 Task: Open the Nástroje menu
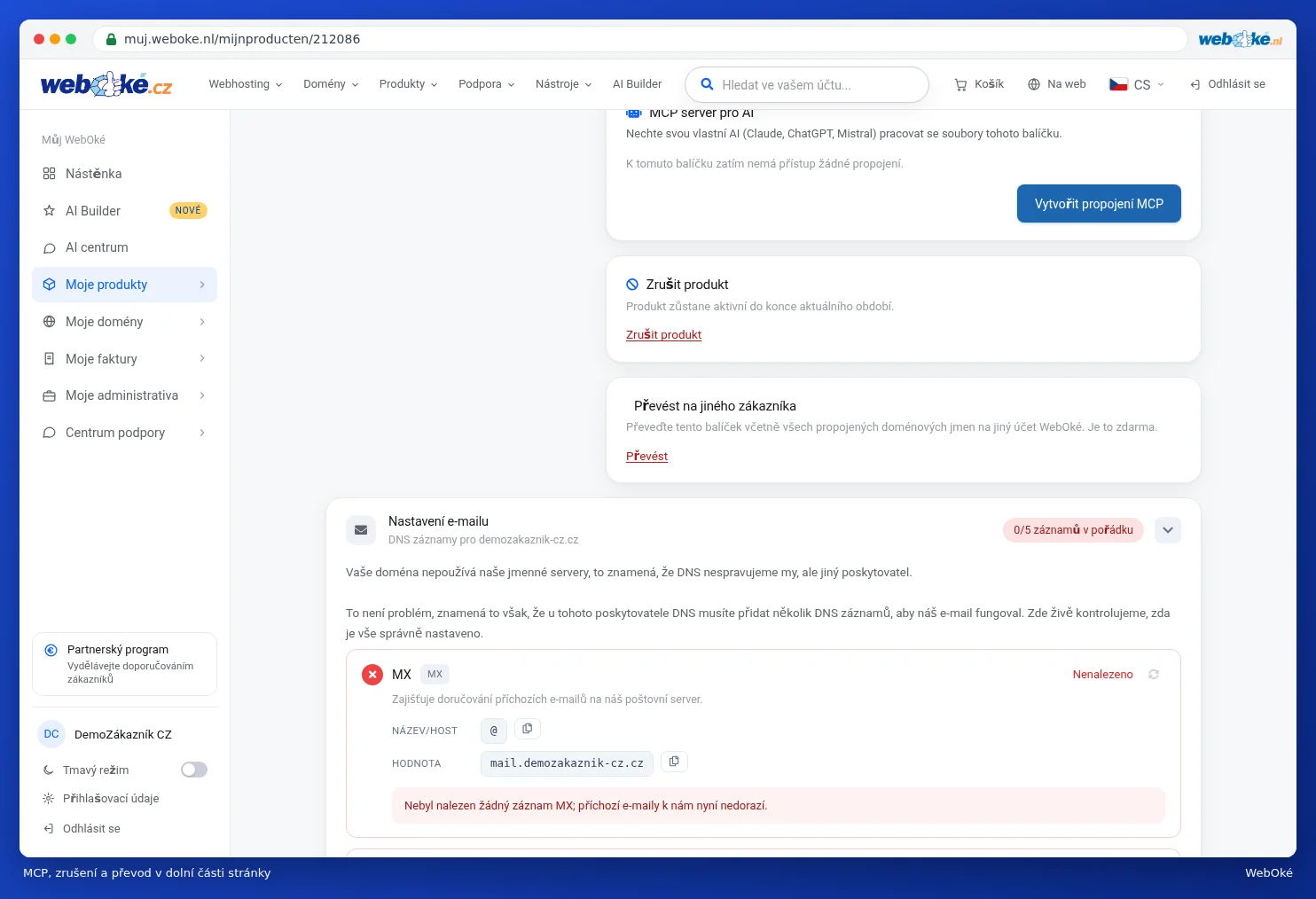(x=563, y=84)
